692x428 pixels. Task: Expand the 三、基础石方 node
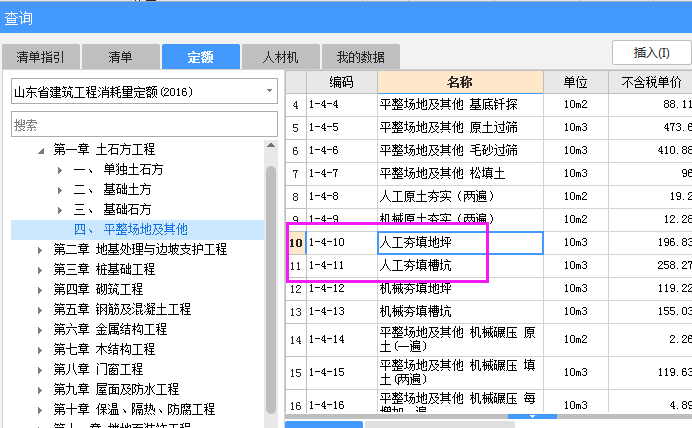[x=60, y=210]
